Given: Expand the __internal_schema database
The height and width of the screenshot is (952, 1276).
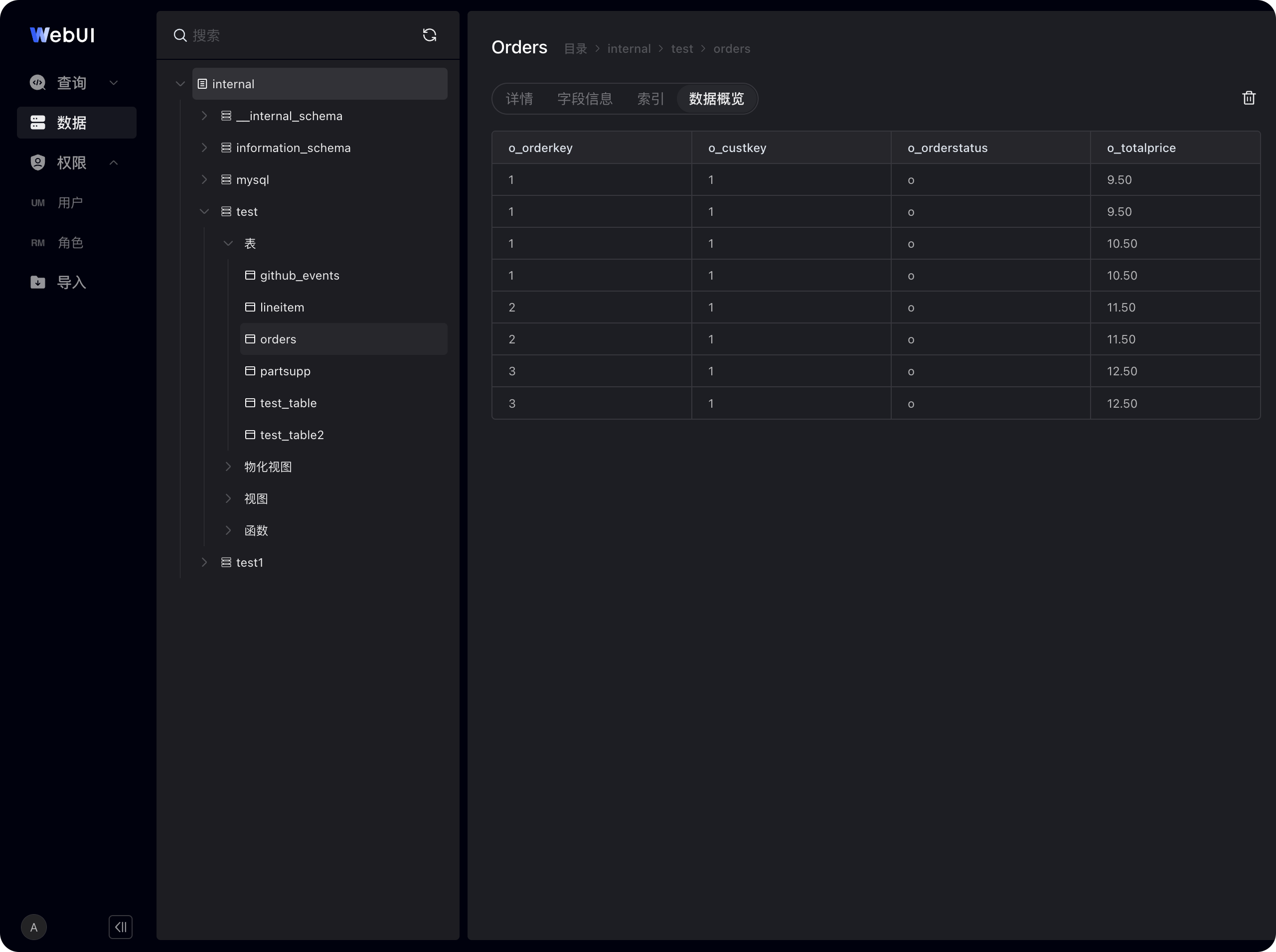Looking at the screenshot, I should (204, 116).
